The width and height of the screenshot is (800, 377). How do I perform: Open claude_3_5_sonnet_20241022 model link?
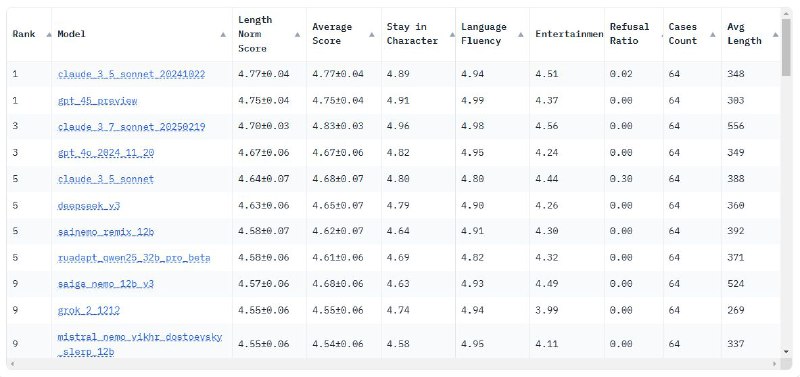click(132, 74)
